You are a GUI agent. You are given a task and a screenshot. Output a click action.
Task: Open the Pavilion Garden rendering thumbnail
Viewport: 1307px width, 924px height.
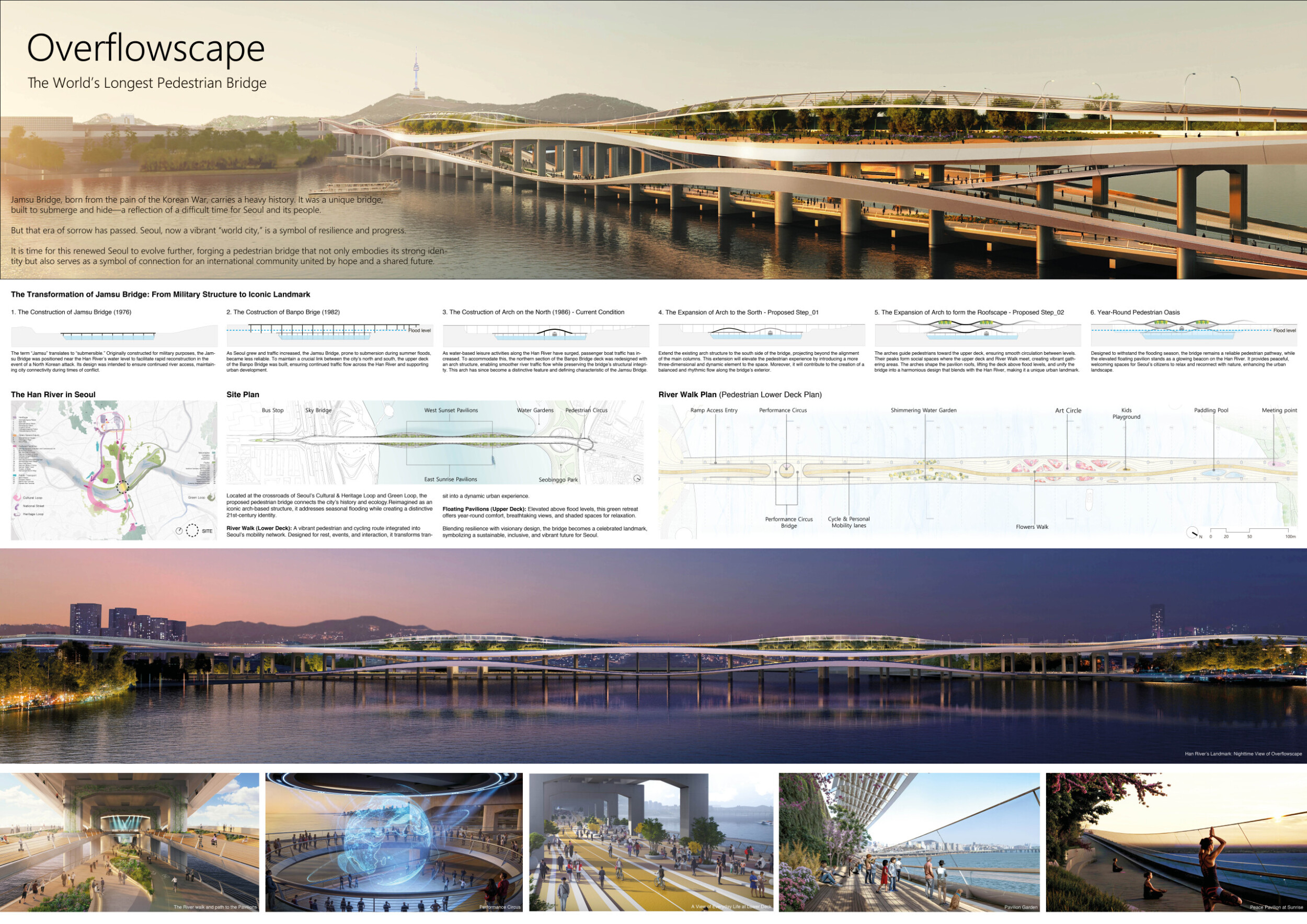(x=909, y=842)
